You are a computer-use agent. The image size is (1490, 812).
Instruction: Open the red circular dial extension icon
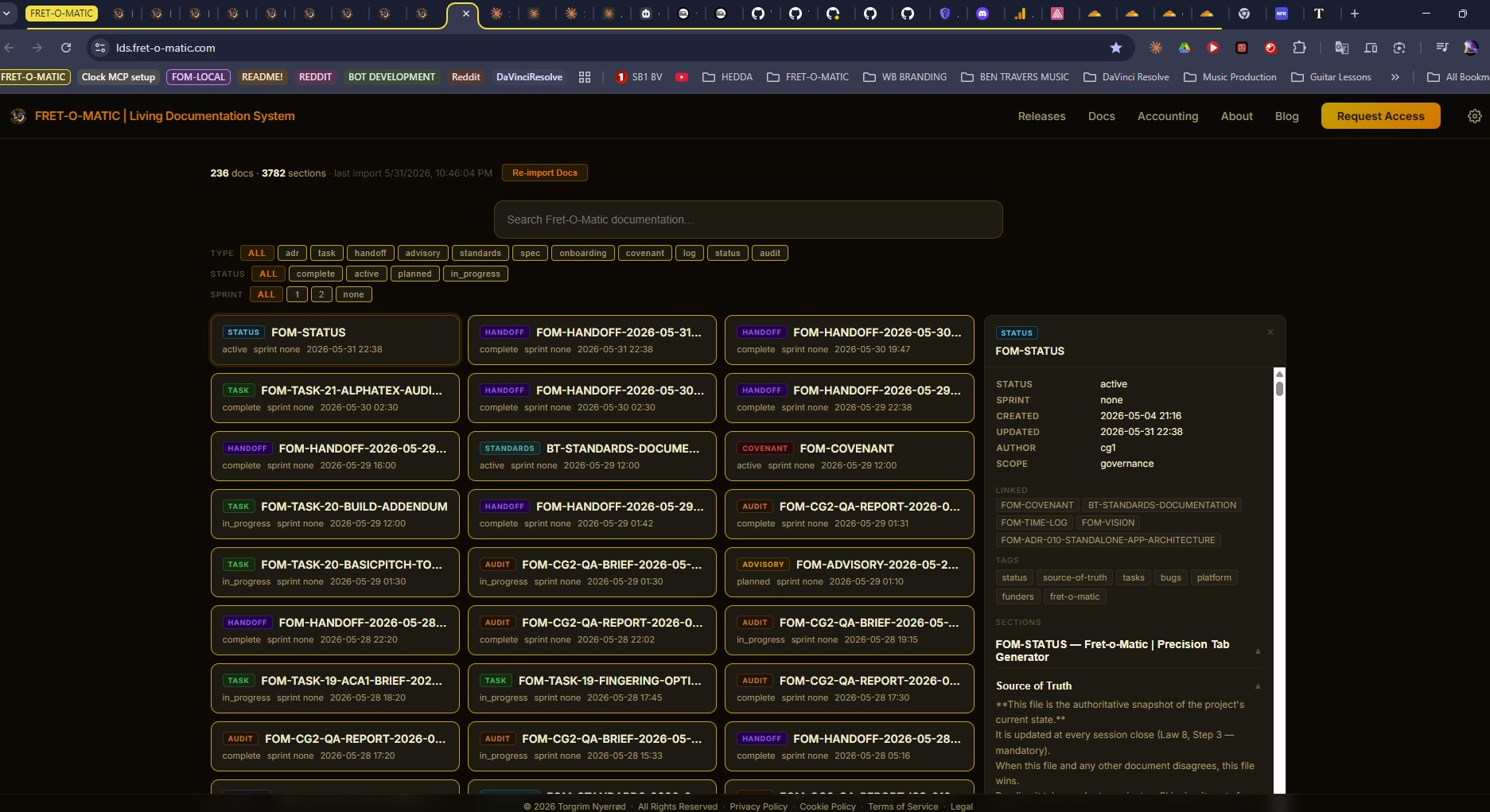(x=1270, y=48)
